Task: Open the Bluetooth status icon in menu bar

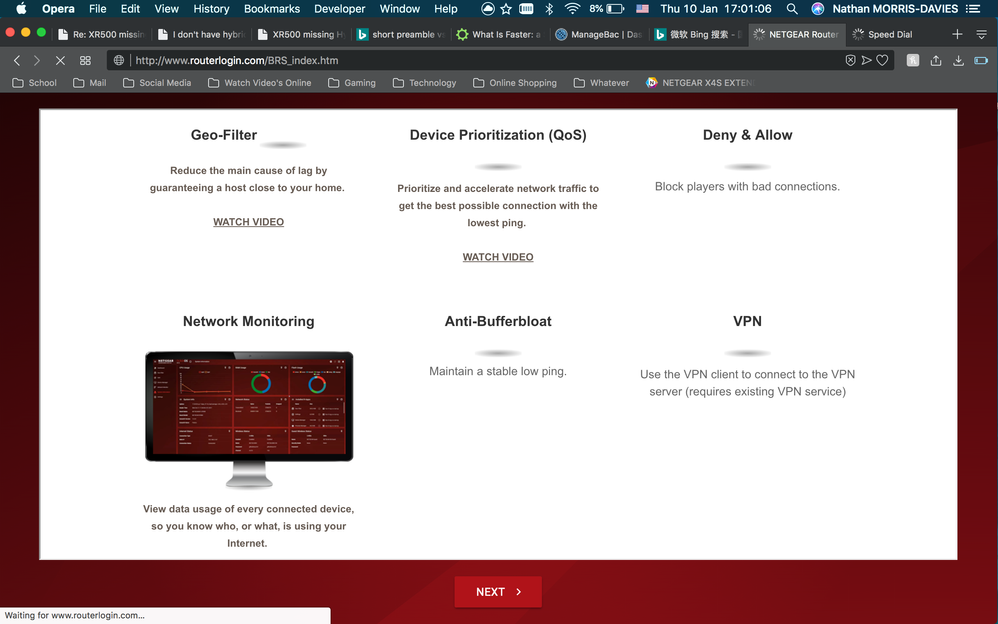Action: click(x=549, y=8)
